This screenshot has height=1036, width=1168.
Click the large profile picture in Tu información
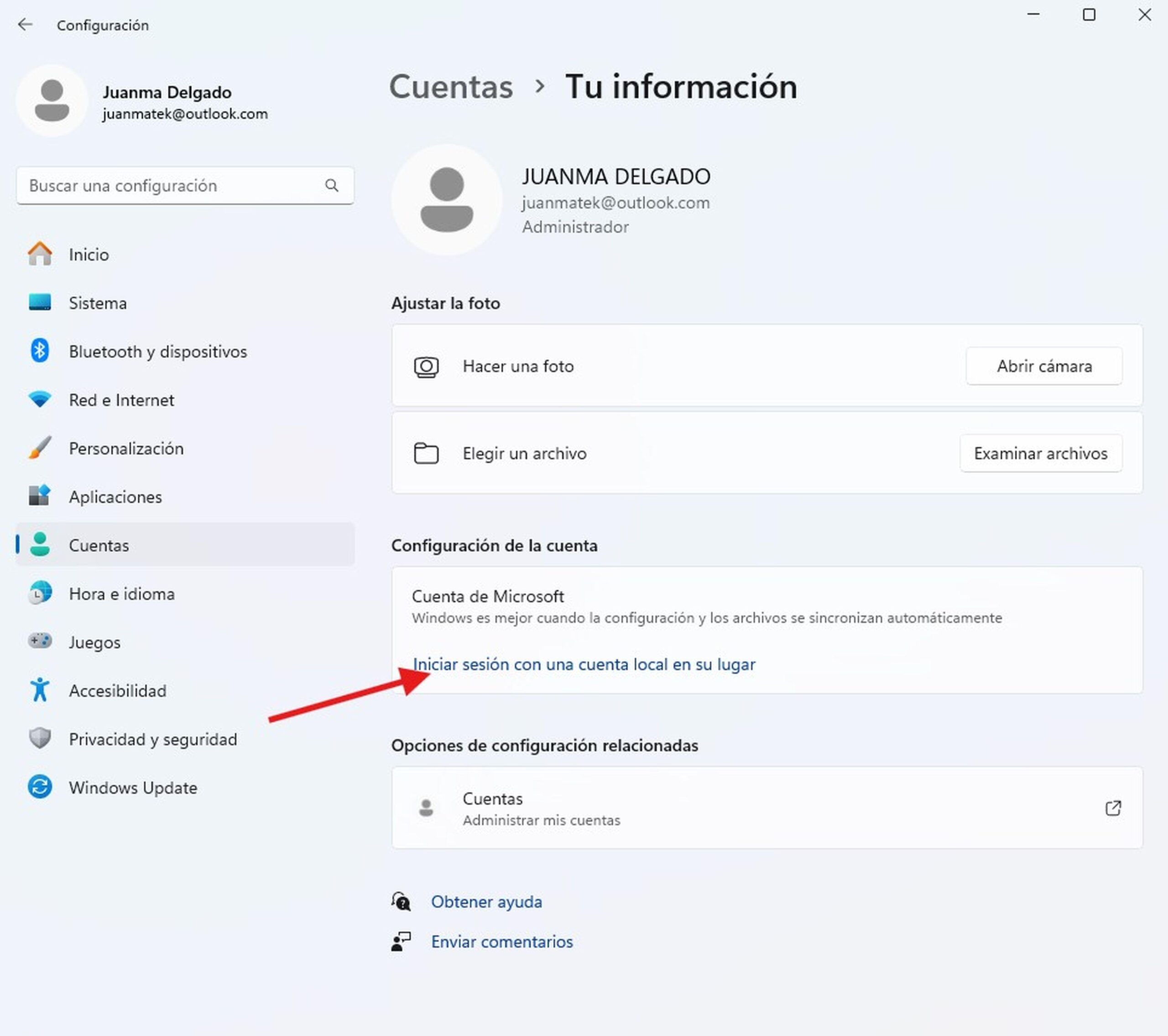pos(447,199)
